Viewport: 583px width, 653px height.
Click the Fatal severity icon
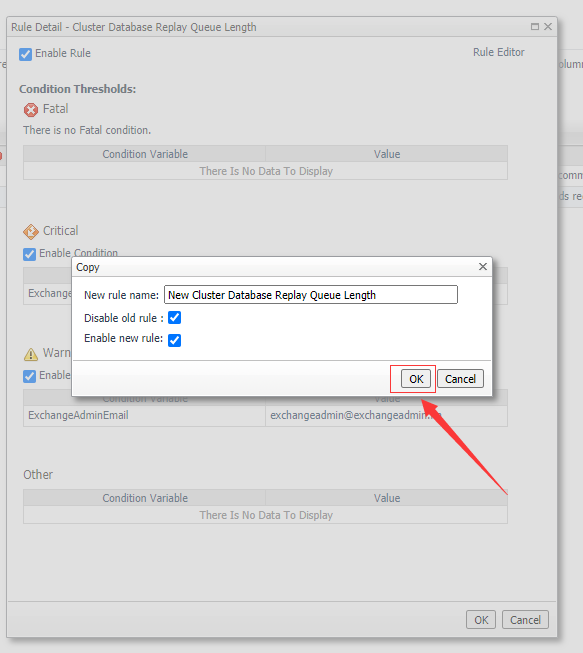pyautogui.click(x=31, y=110)
